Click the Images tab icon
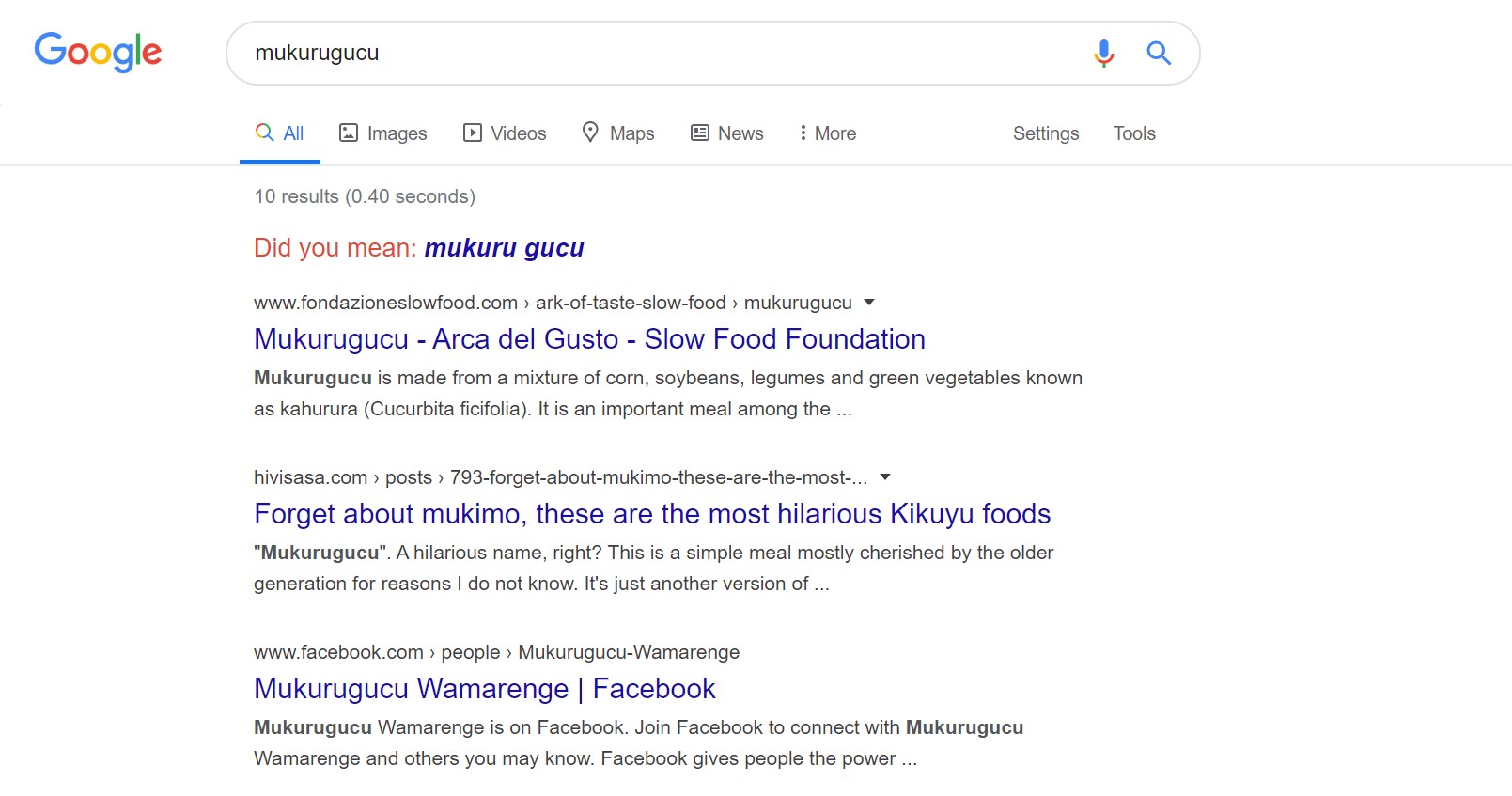This screenshot has width=1512, height=796. [x=349, y=133]
